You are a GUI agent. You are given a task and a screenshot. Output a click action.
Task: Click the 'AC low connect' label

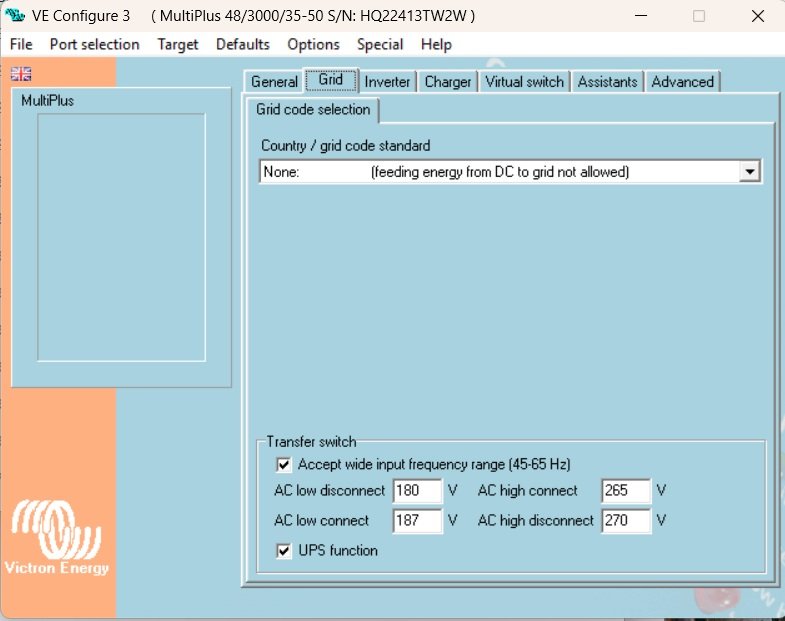pyautogui.click(x=321, y=520)
